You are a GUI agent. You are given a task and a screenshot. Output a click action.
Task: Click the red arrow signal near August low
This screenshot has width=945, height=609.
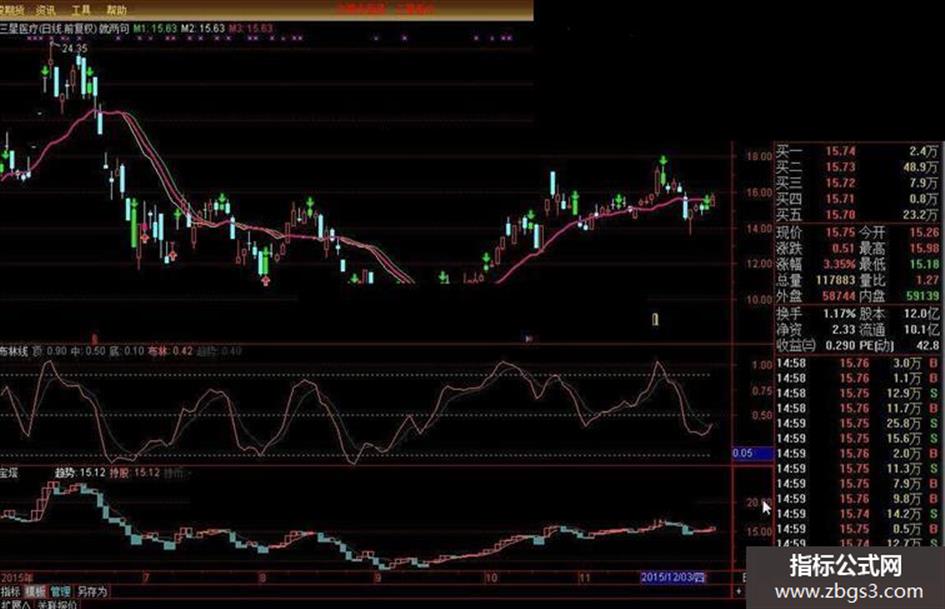(265, 280)
